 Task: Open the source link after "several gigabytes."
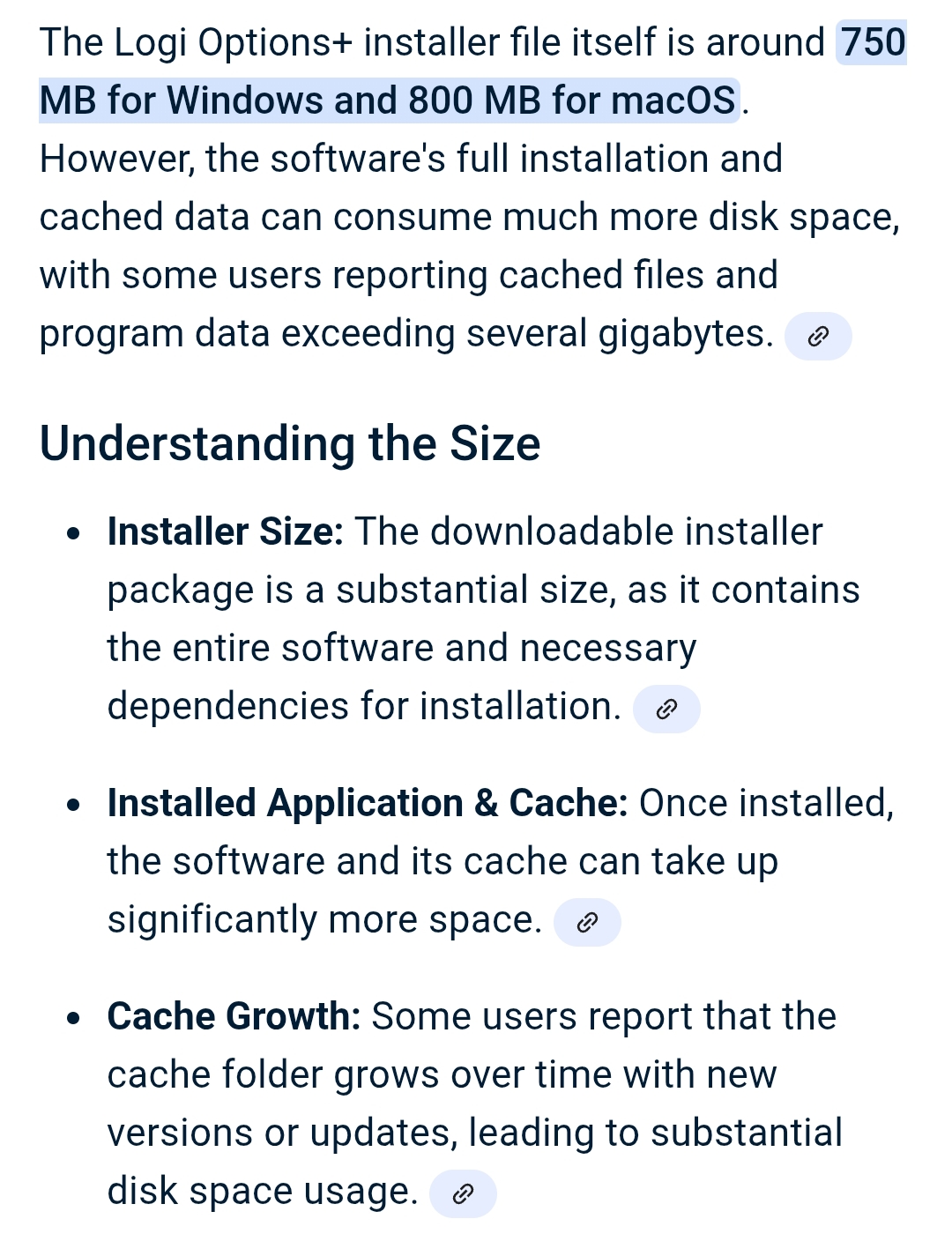click(817, 337)
